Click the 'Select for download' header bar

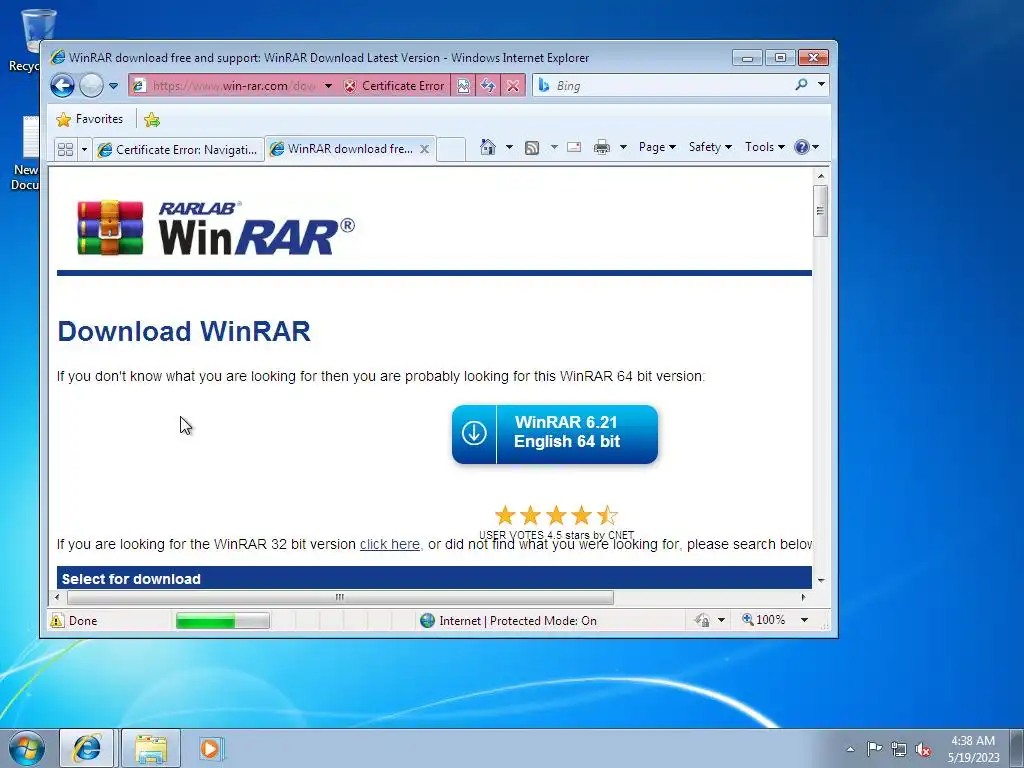434,578
